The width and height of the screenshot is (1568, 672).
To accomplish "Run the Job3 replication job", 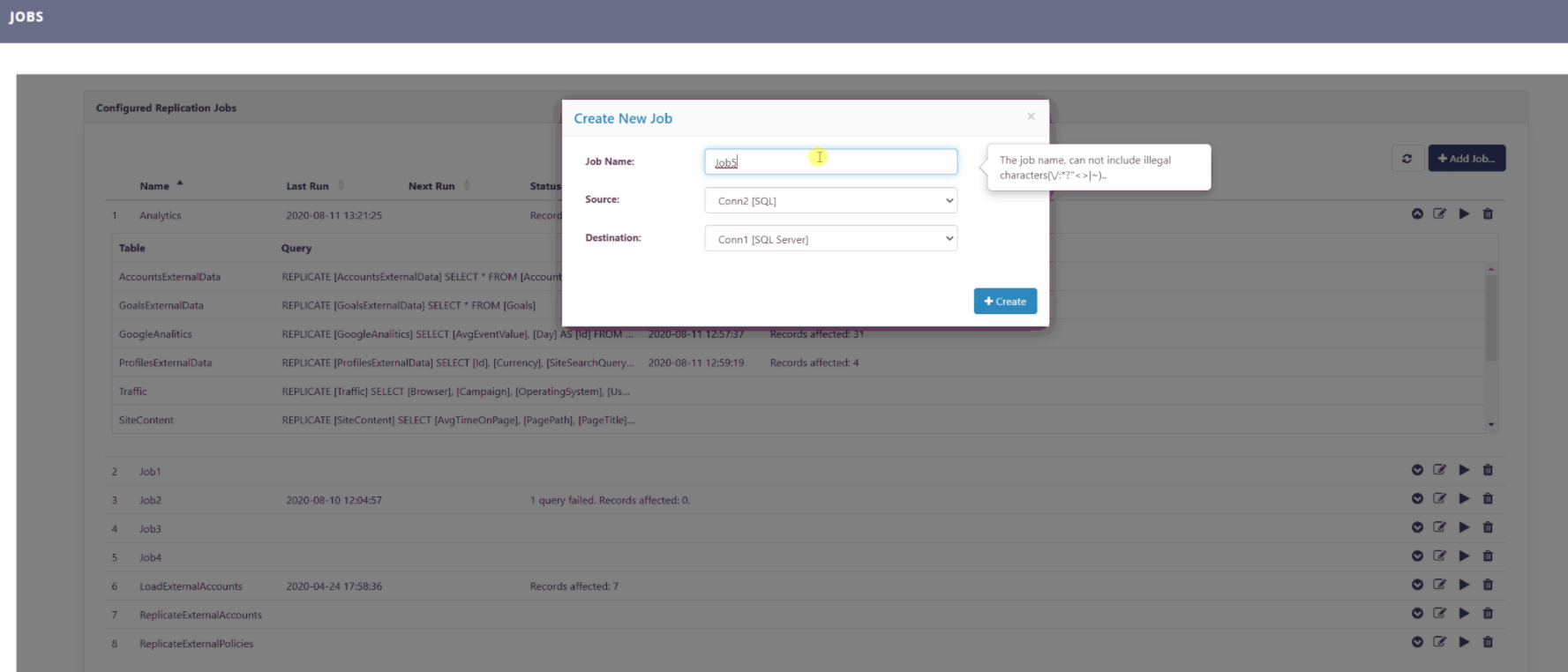I will 1464,527.
